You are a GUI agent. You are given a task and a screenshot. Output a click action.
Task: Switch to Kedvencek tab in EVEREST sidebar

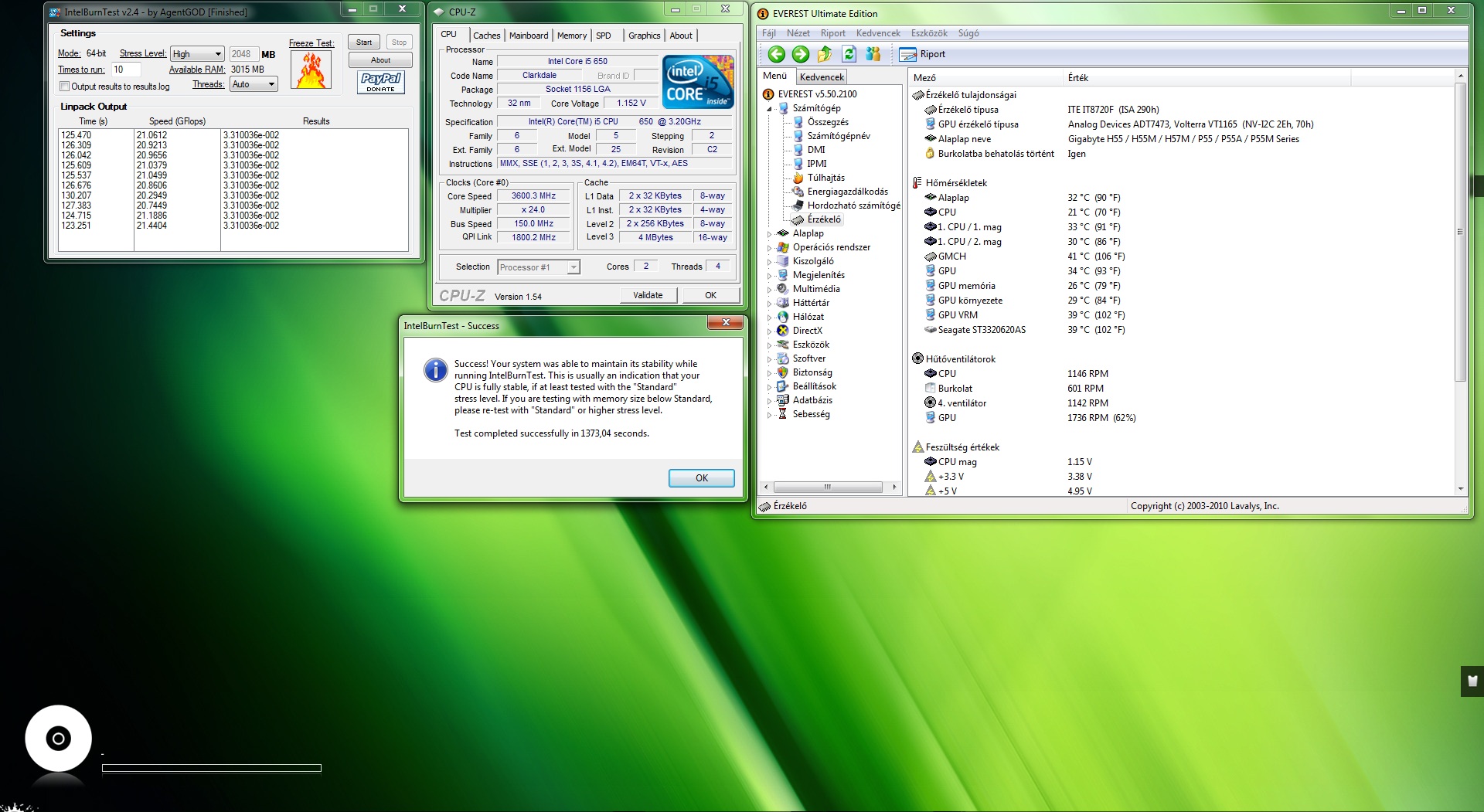coord(822,77)
